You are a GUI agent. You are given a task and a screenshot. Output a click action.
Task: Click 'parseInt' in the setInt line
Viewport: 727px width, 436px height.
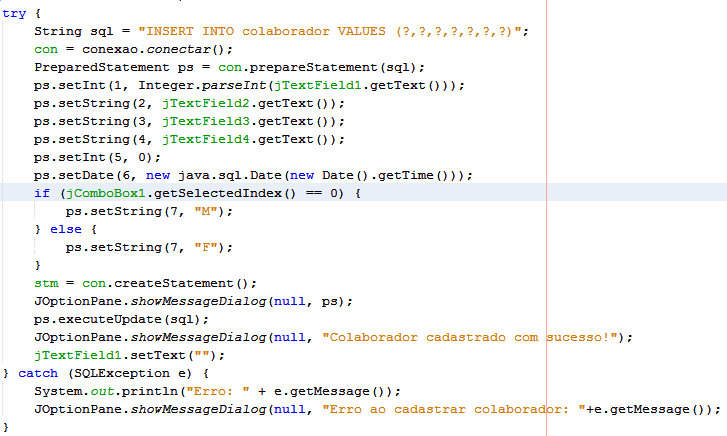pos(234,85)
